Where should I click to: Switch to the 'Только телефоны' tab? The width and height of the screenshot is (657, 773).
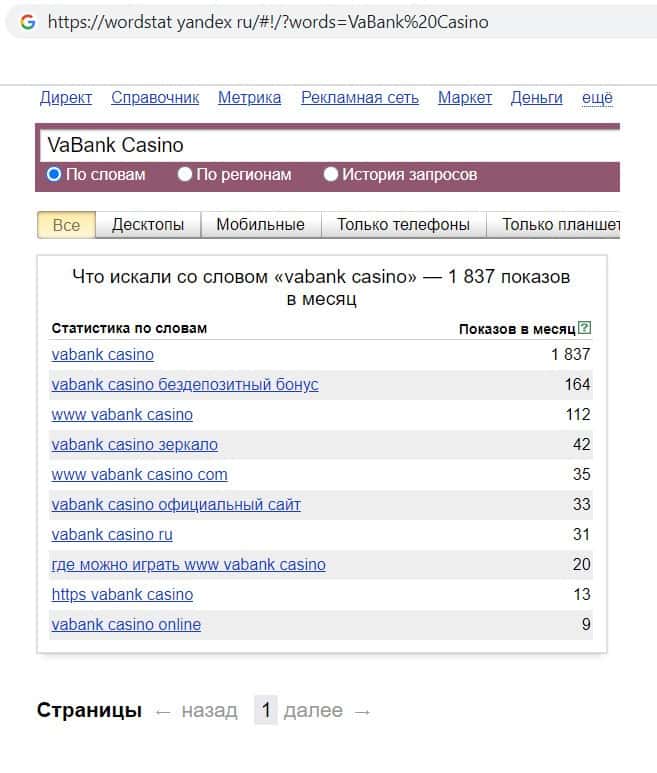[x=403, y=225]
